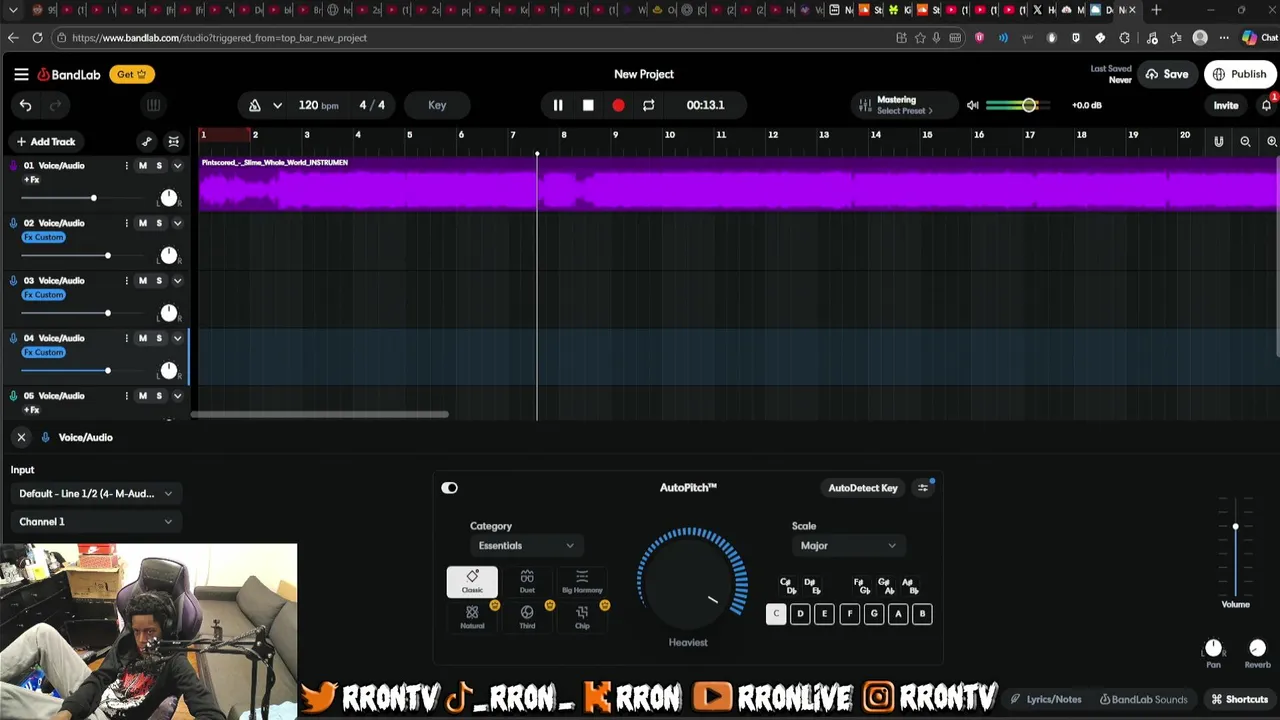Image resolution: width=1280 pixels, height=720 pixels.
Task: Start recording with the red record button
Action: click(618, 105)
